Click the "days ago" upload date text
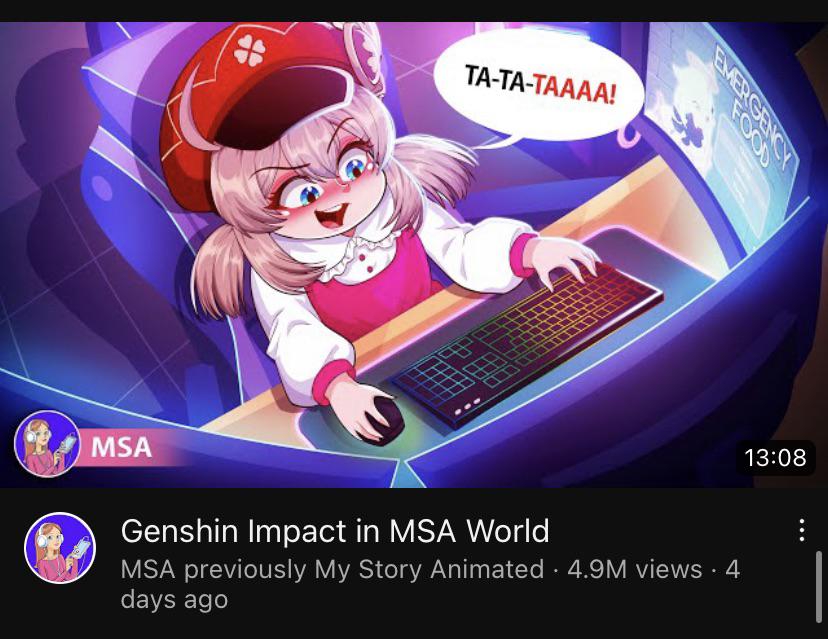This screenshot has width=828, height=639. point(174,600)
